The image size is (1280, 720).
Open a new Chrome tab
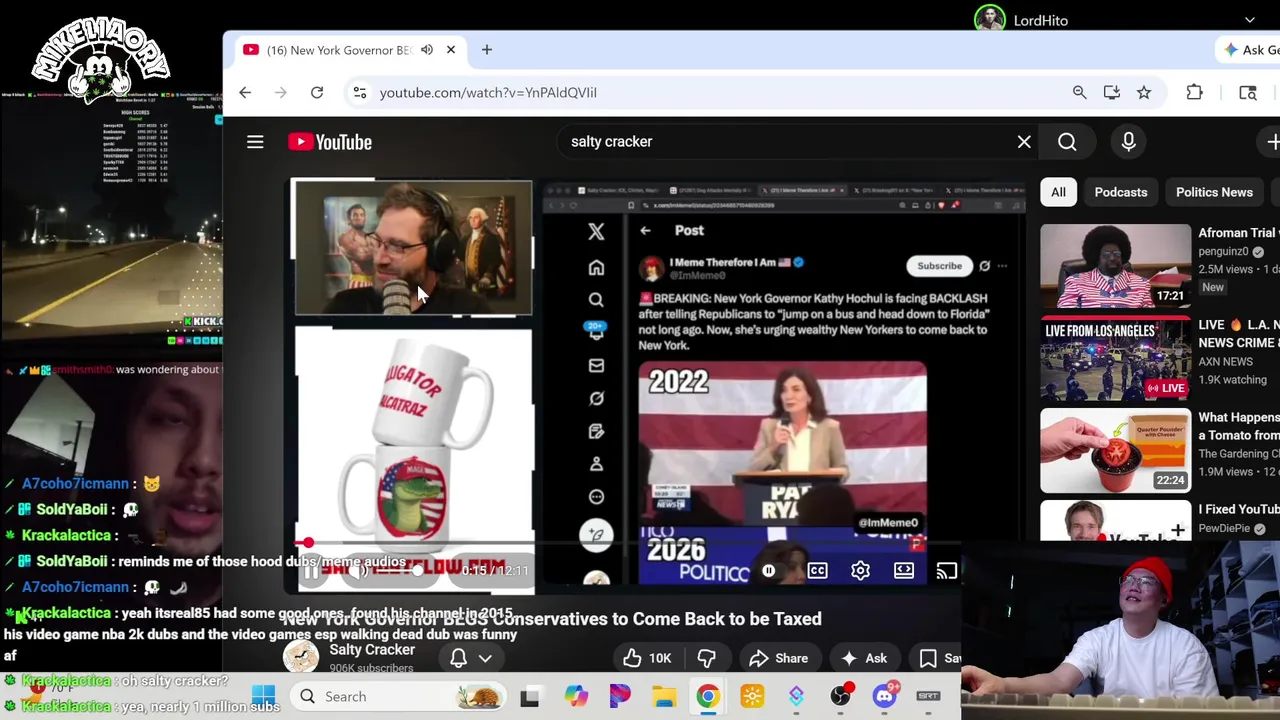point(487,50)
